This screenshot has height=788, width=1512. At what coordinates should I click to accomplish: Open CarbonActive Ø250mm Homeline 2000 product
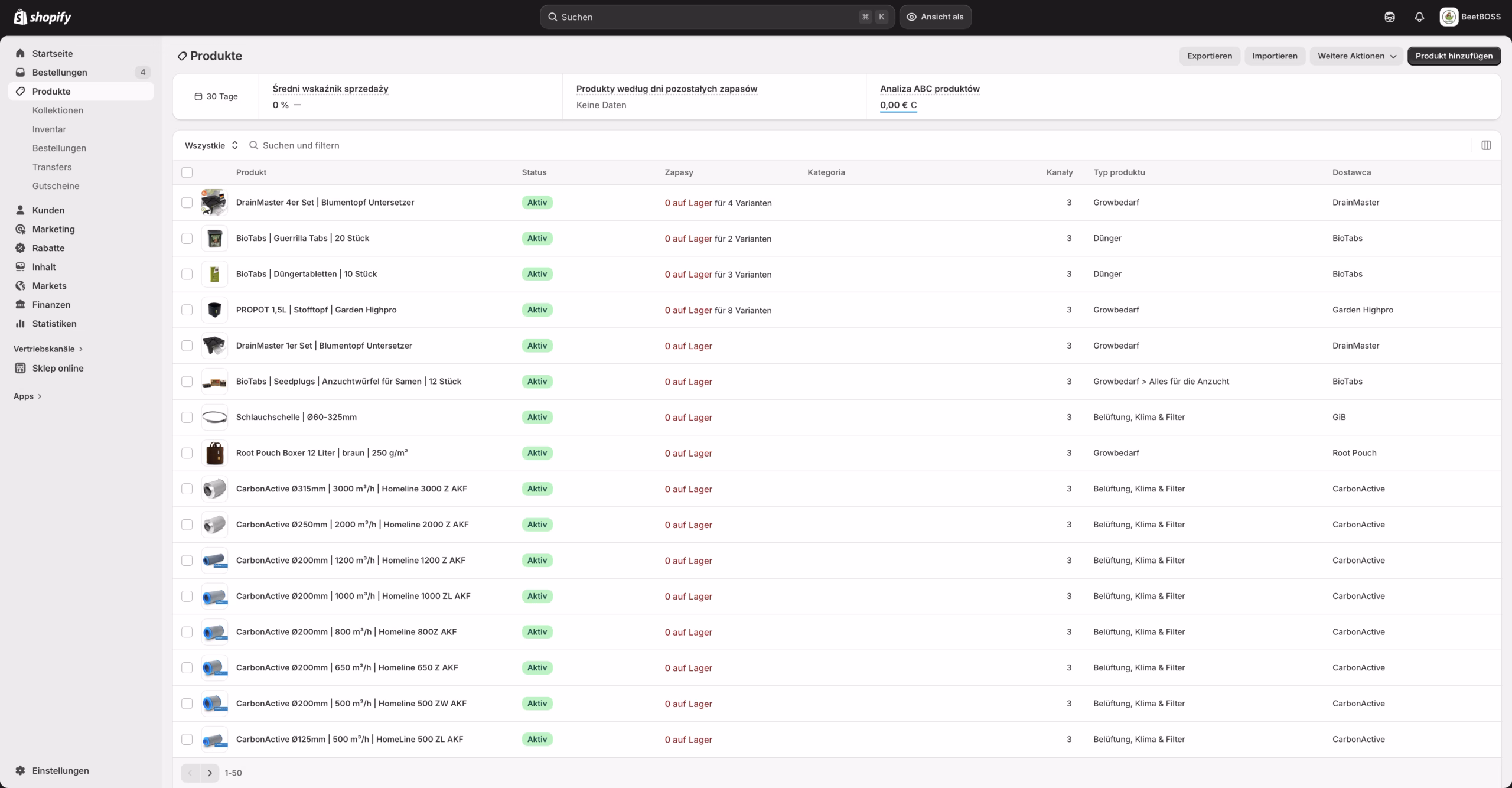click(x=352, y=525)
